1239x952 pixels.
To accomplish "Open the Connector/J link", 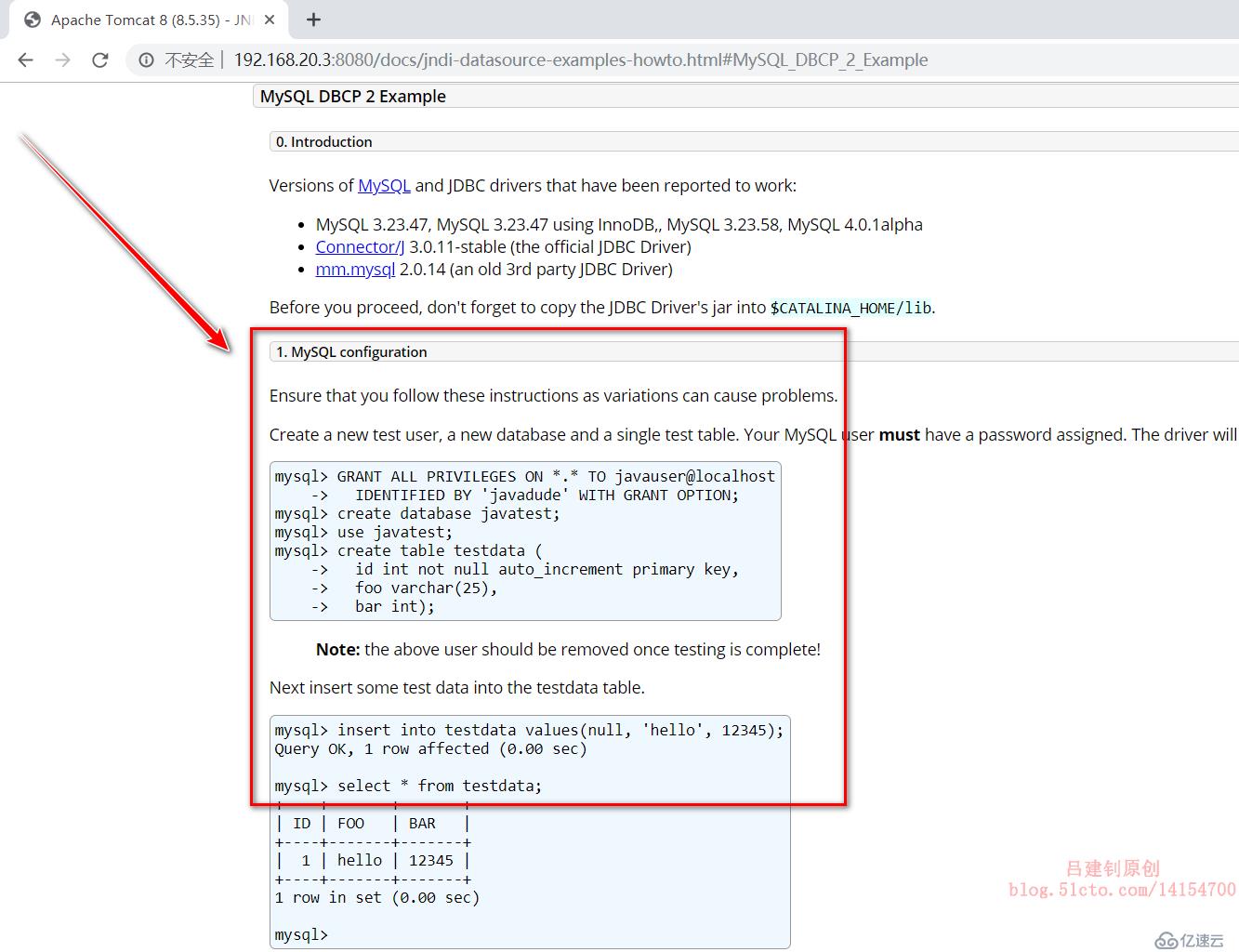I will tap(360, 246).
